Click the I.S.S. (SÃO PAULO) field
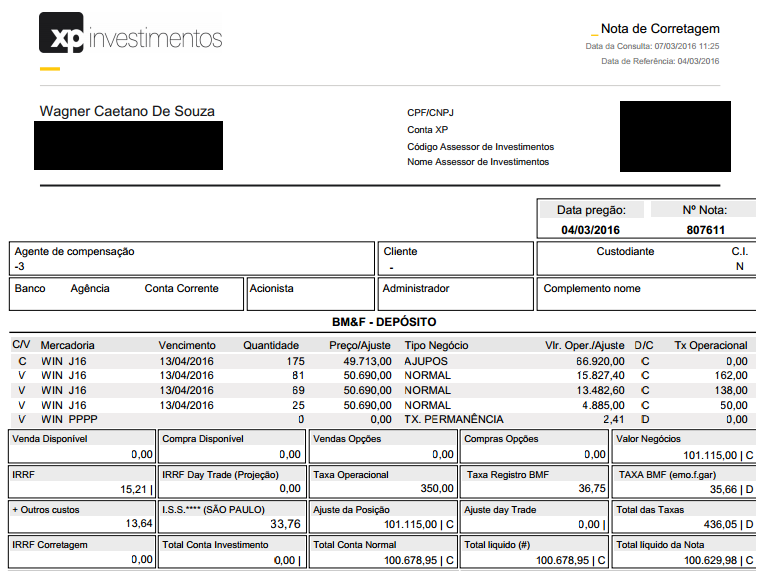 231,516
